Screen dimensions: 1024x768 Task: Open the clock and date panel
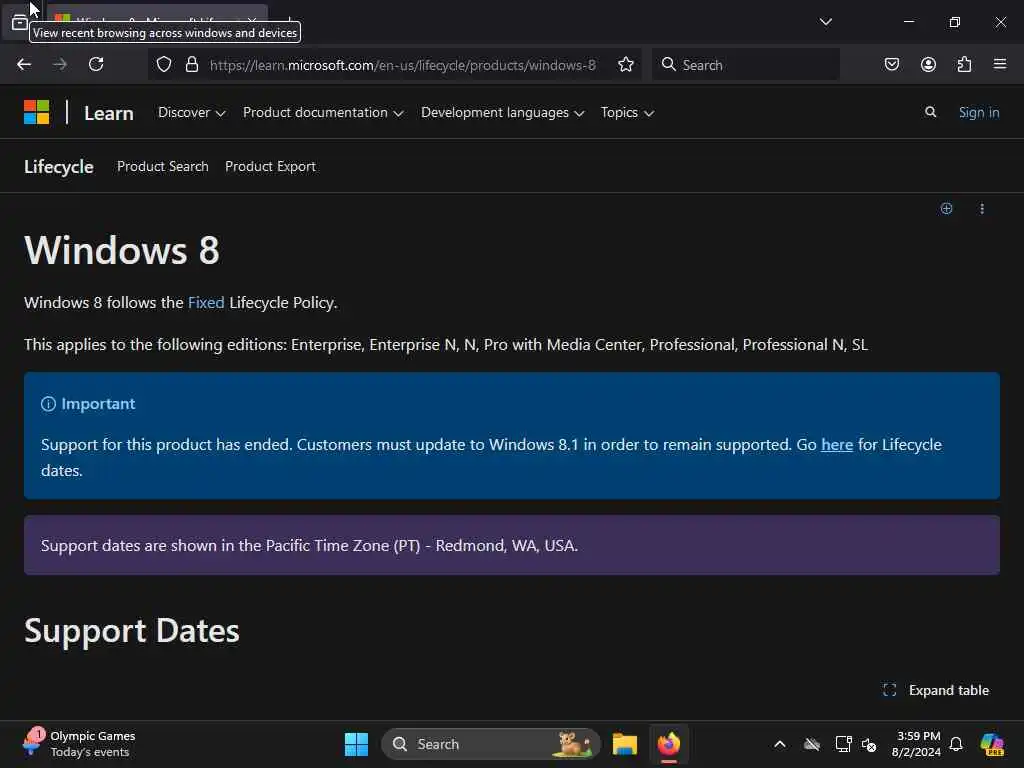(x=917, y=744)
